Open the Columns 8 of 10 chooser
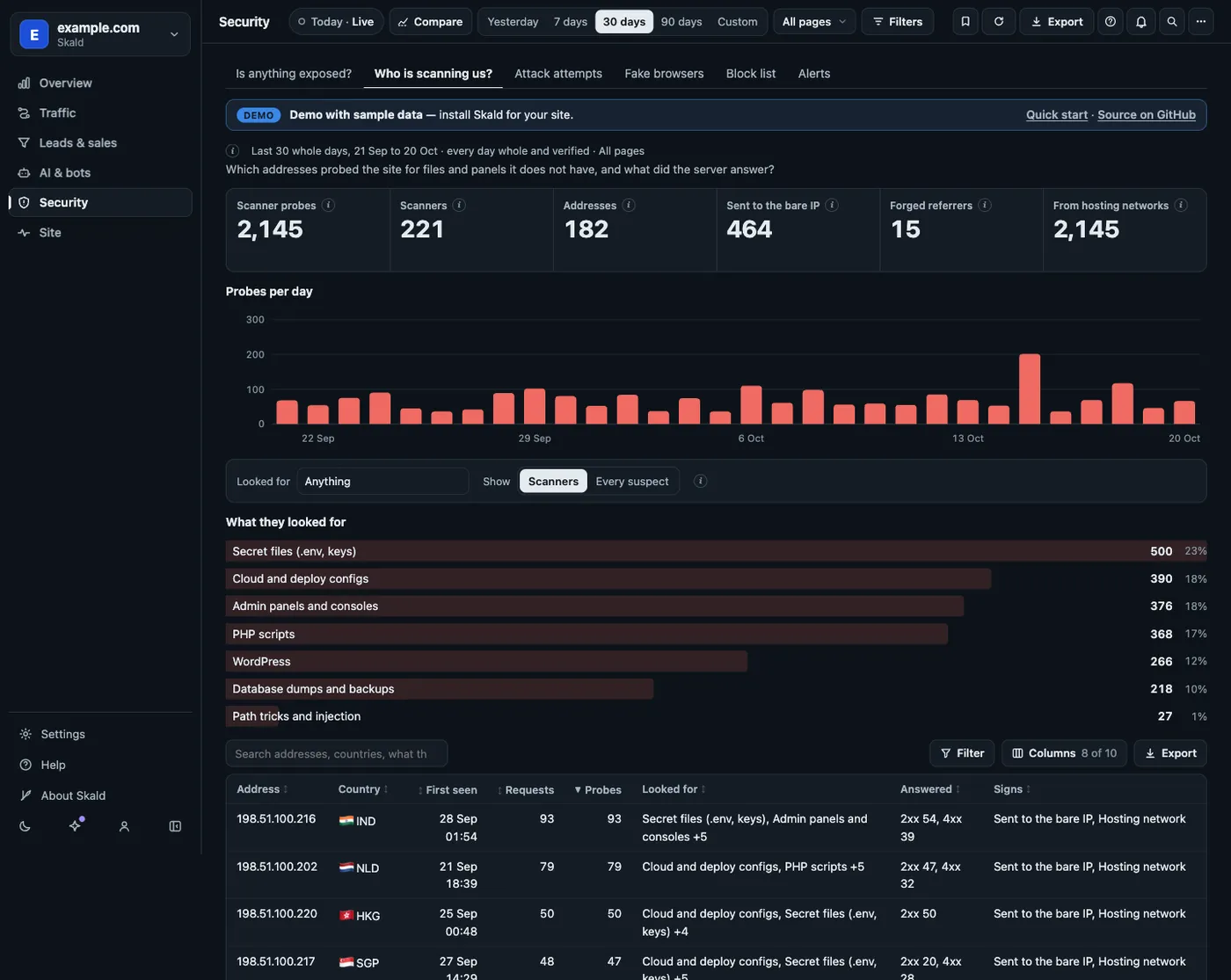The width and height of the screenshot is (1231, 980). [1064, 753]
